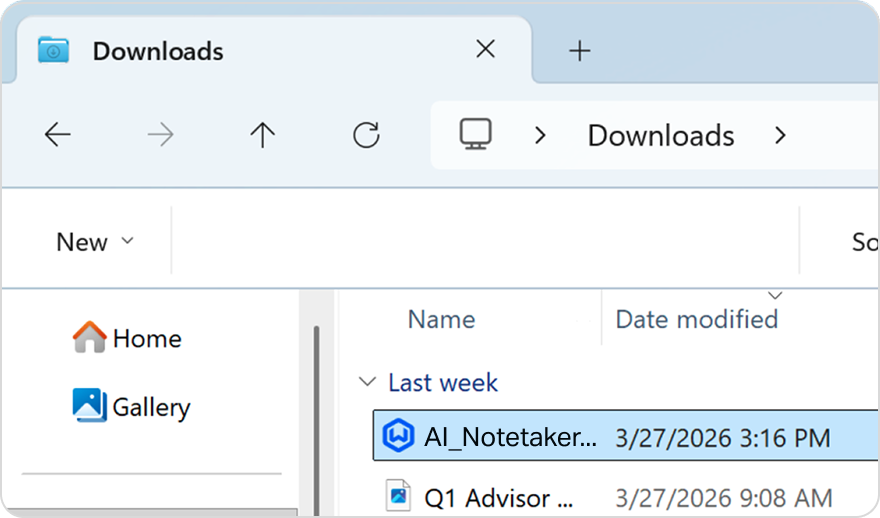
Task: Click Downloads breadcrumb in address bar
Action: click(661, 136)
